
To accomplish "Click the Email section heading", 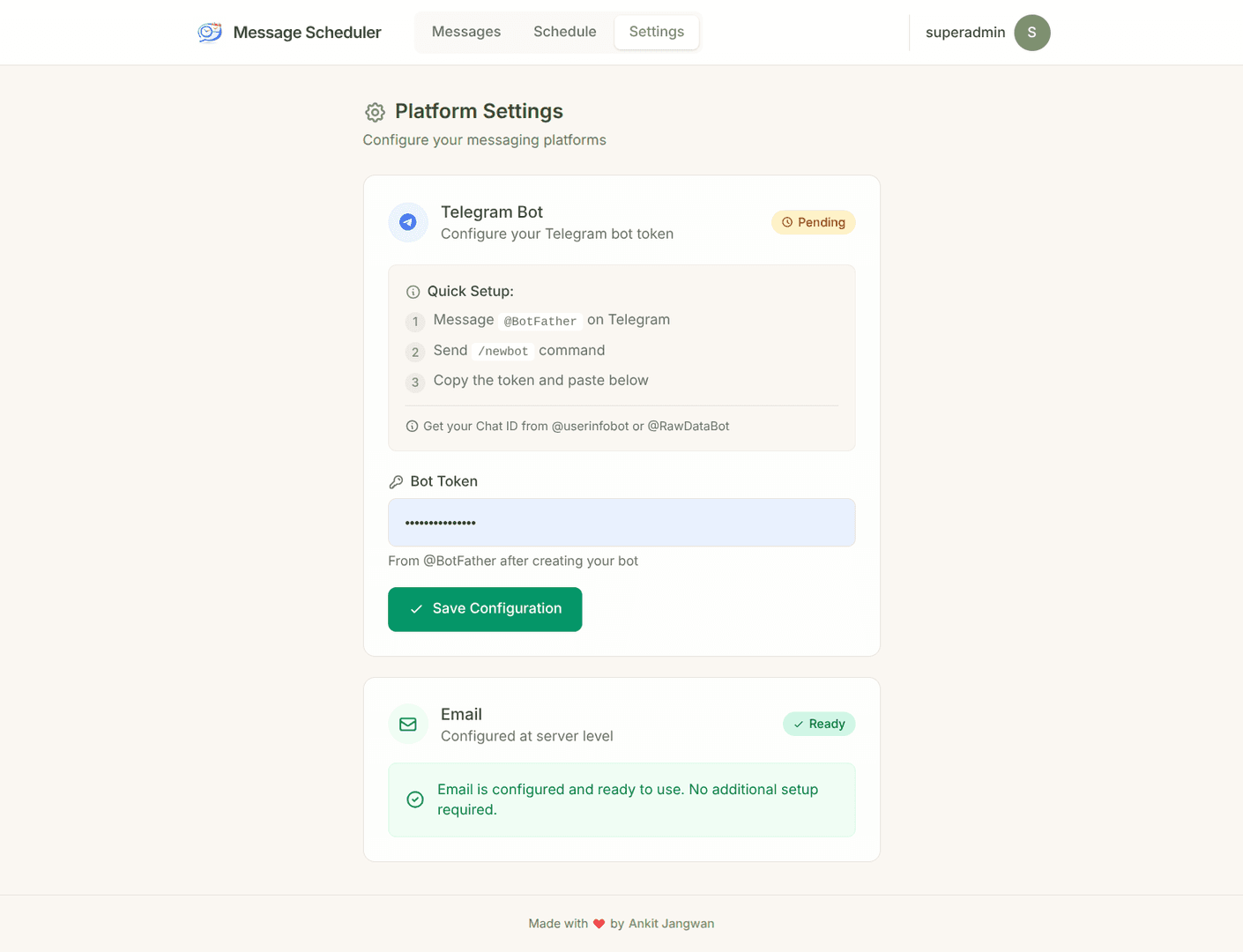I will point(461,715).
